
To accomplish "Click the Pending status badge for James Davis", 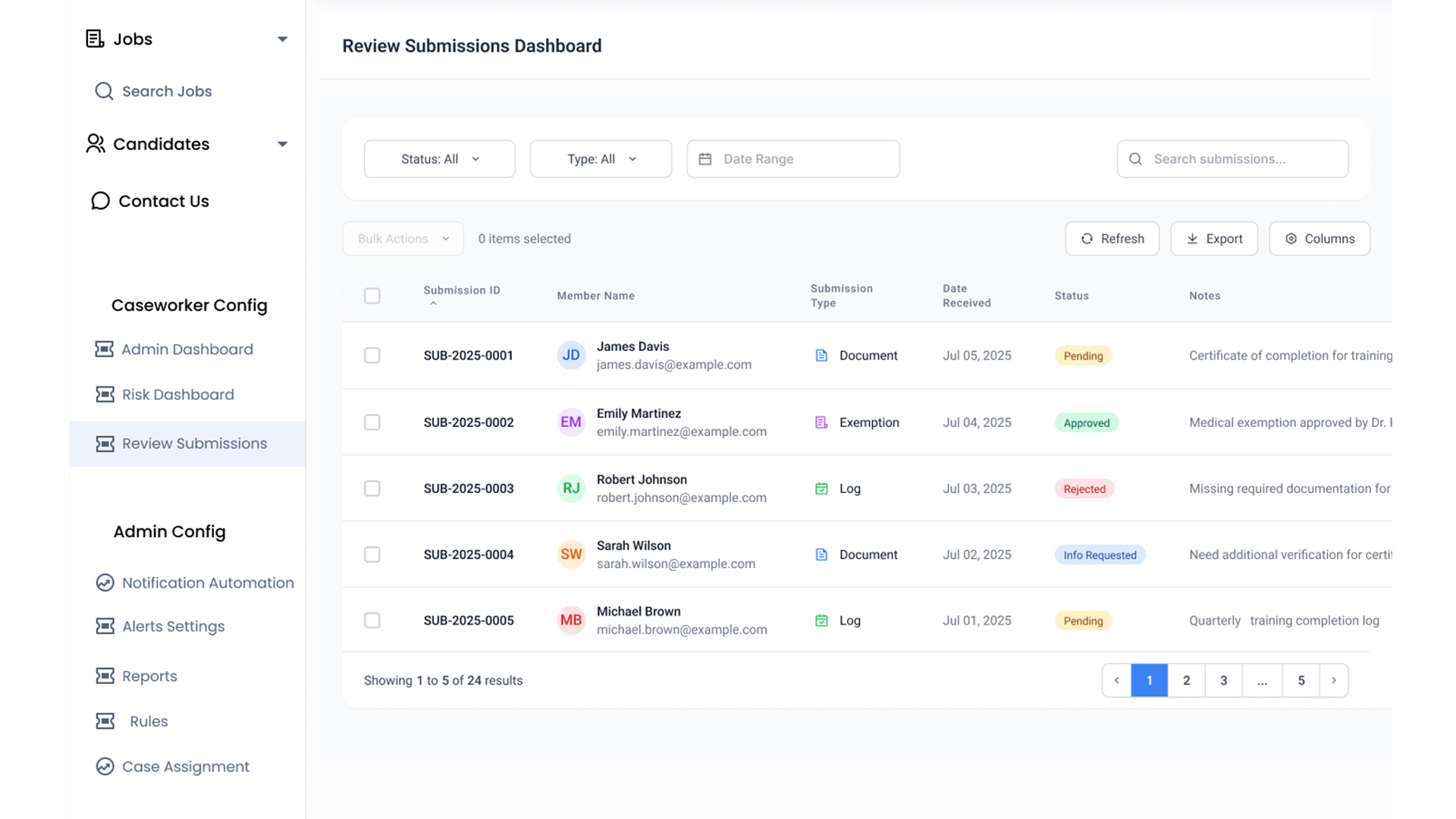I will point(1083,356).
